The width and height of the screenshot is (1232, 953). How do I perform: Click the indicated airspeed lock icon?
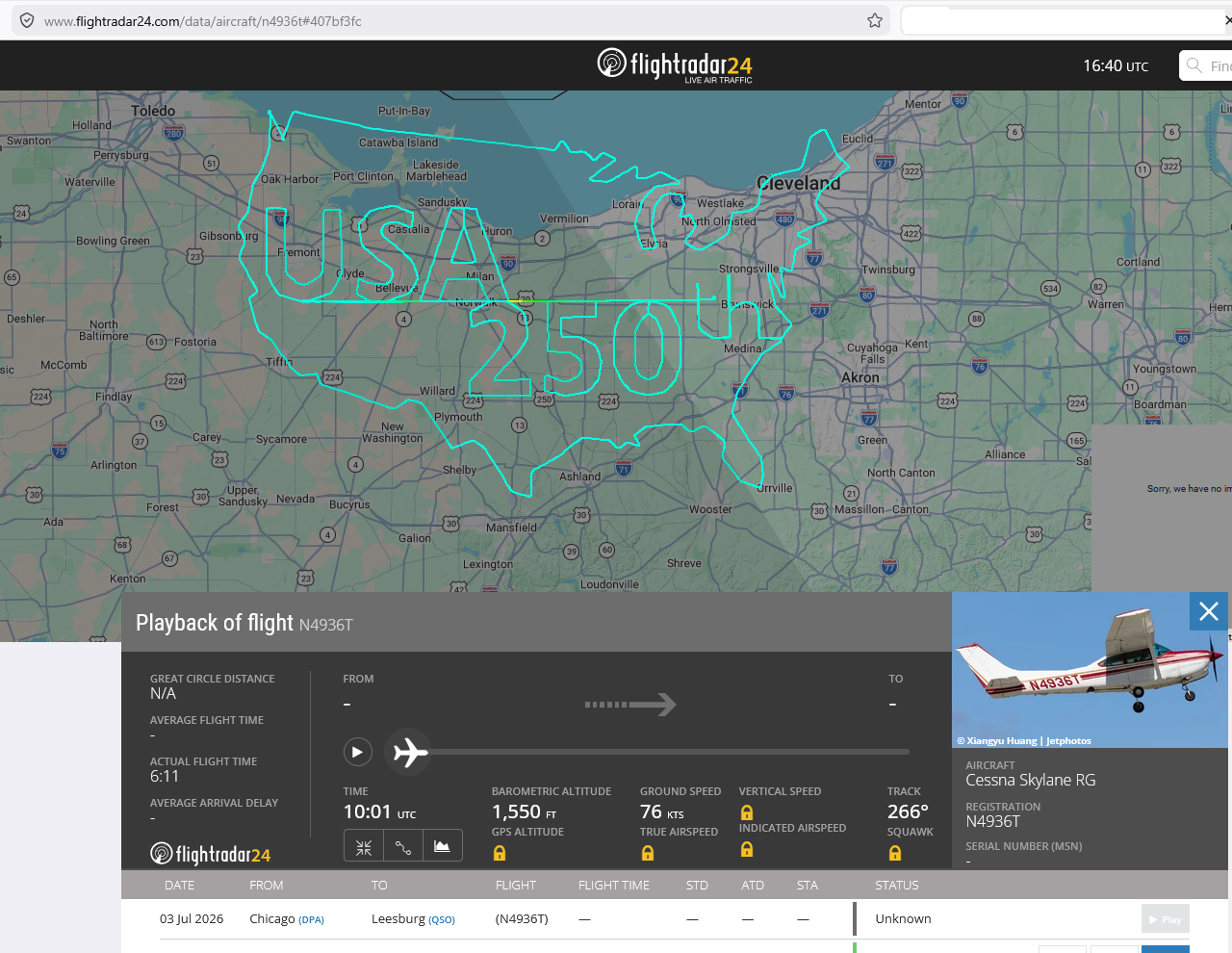747,849
